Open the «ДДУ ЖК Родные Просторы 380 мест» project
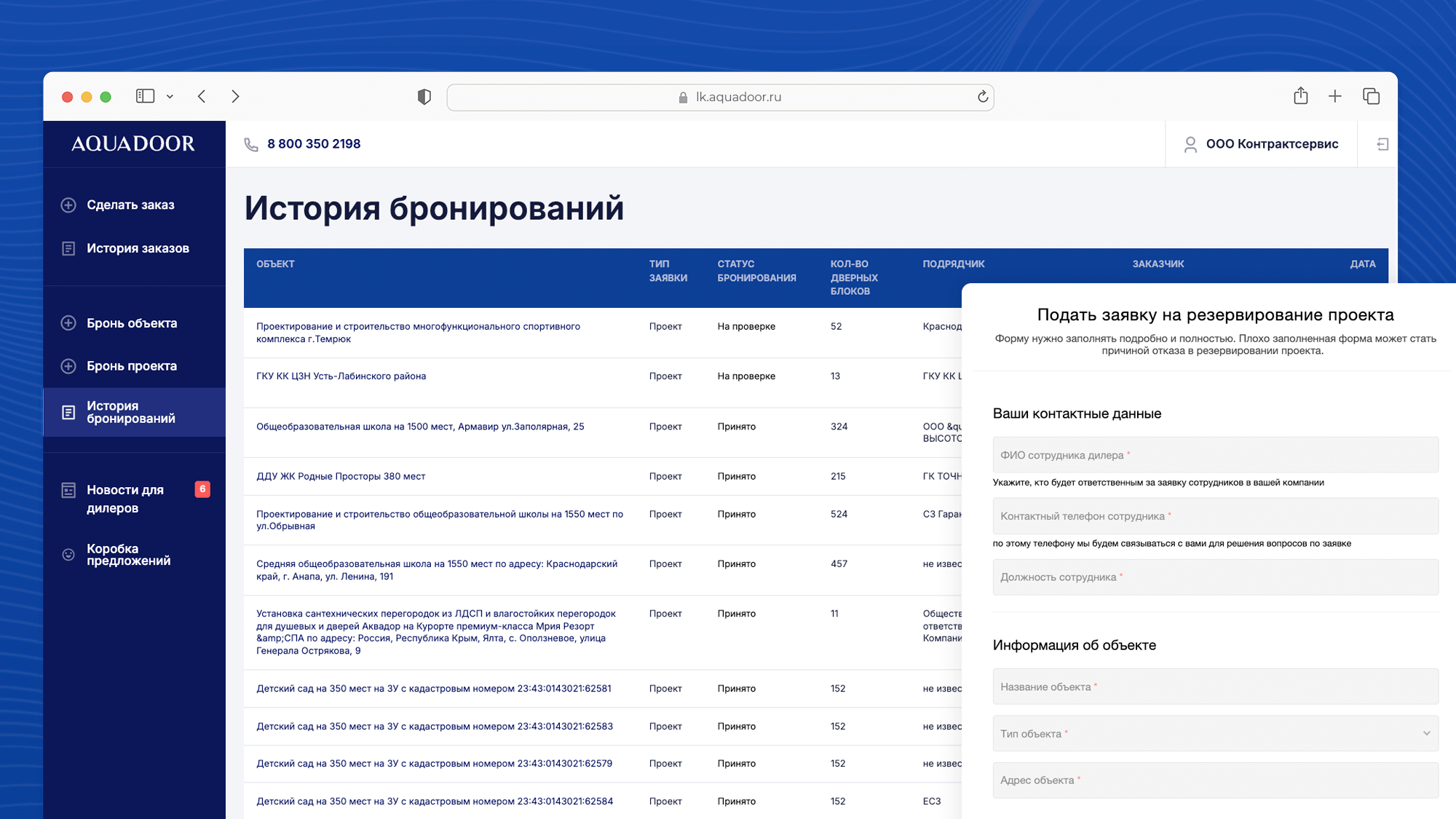Screen dimensions: 1456x819 (x=341, y=476)
